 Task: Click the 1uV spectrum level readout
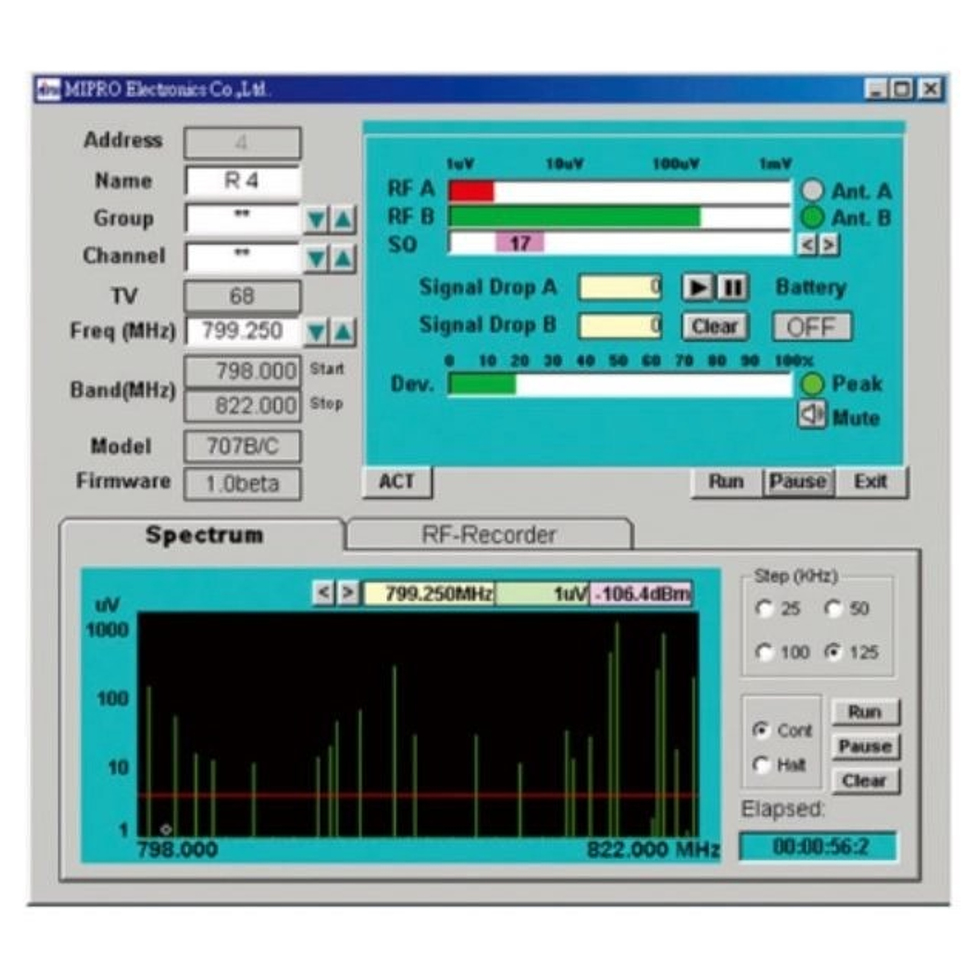542,593
